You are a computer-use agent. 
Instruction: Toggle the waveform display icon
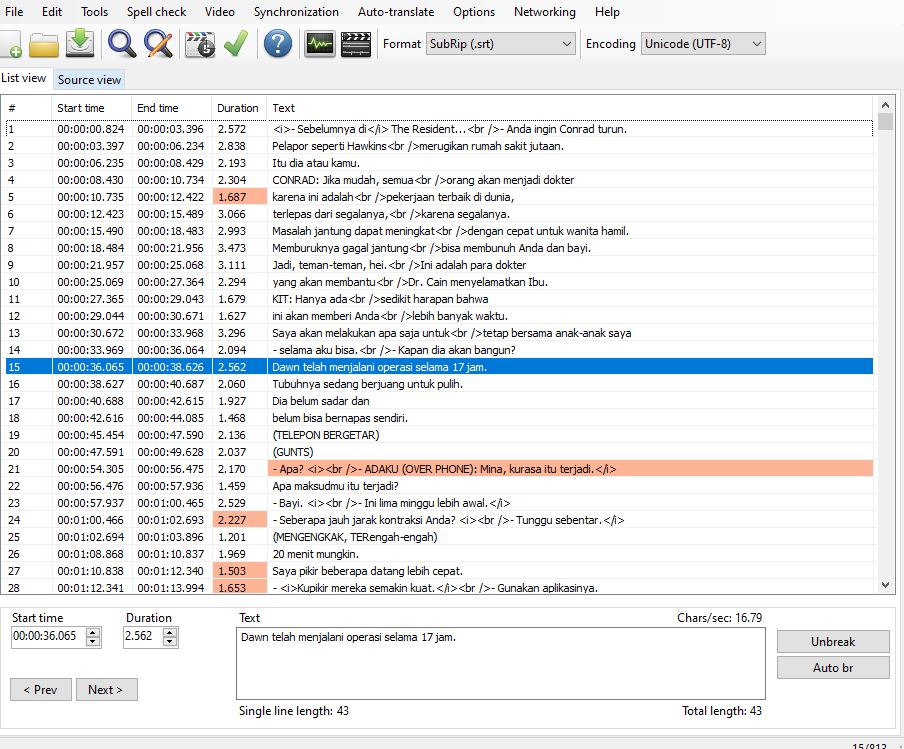click(x=319, y=44)
